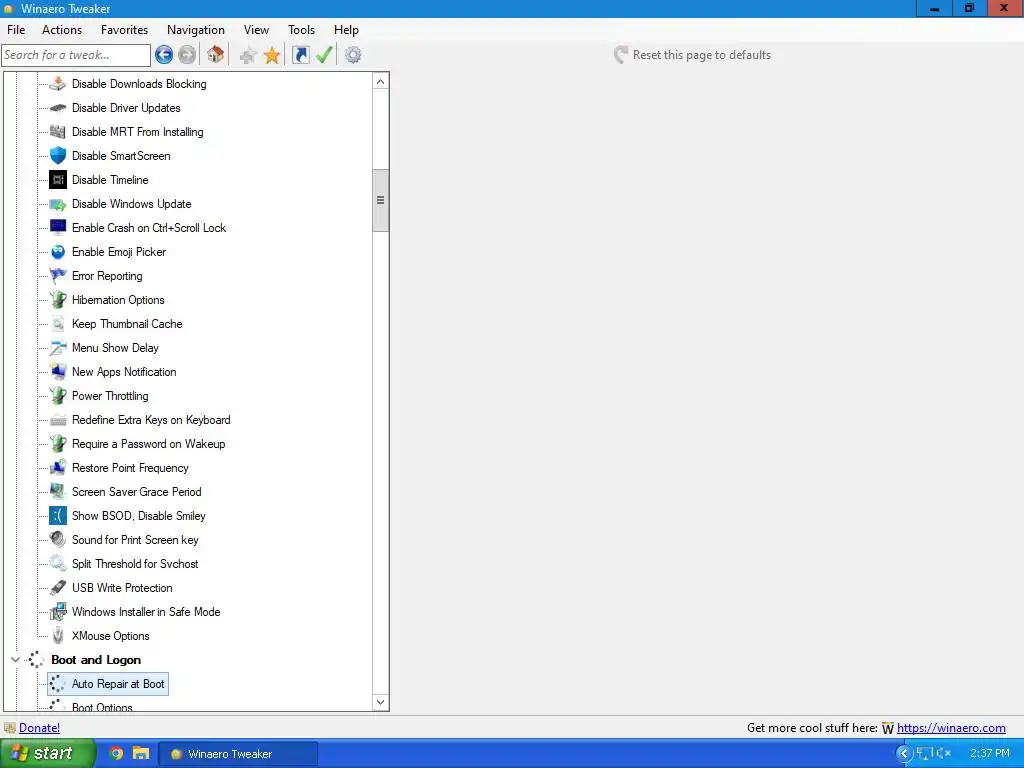Click Reset this page to defaults
The width and height of the screenshot is (1024, 768).
click(693, 55)
